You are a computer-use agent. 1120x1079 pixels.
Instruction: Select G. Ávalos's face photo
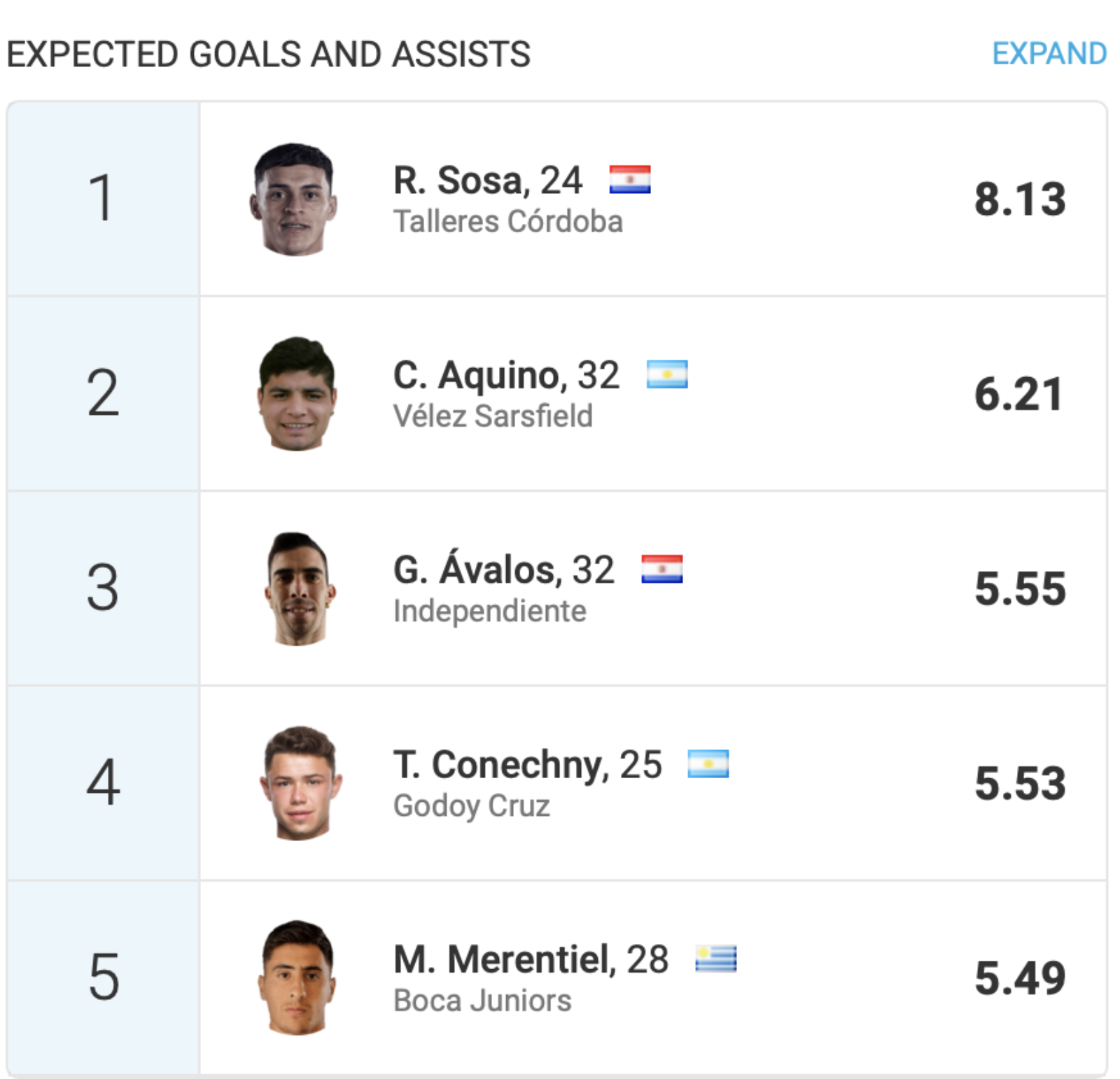(300, 588)
